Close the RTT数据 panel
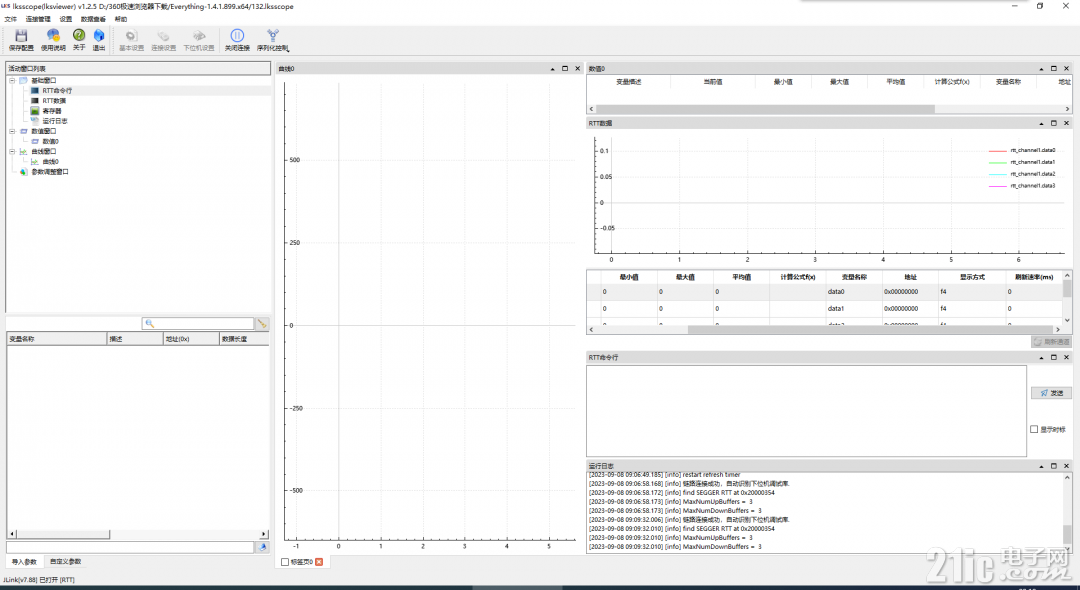 pyautogui.click(x=1067, y=123)
